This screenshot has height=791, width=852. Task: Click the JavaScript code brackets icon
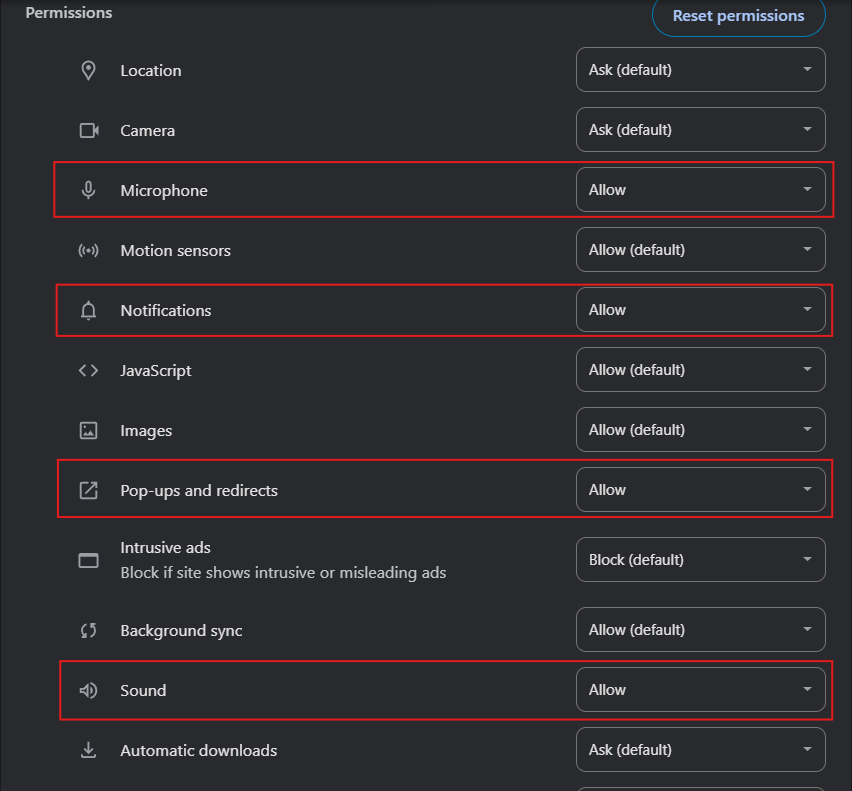pyautogui.click(x=88, y=371)
